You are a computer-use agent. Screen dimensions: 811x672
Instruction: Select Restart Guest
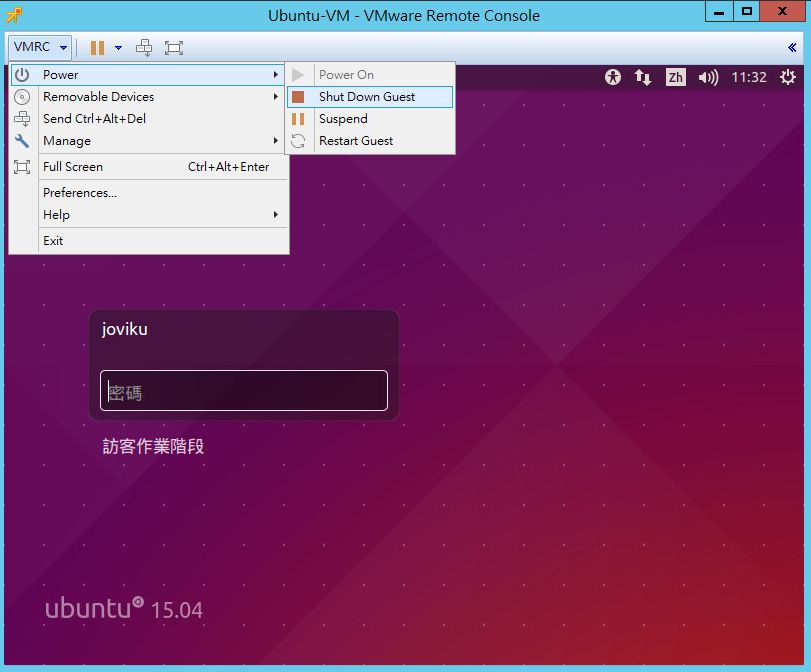[355, 141]
